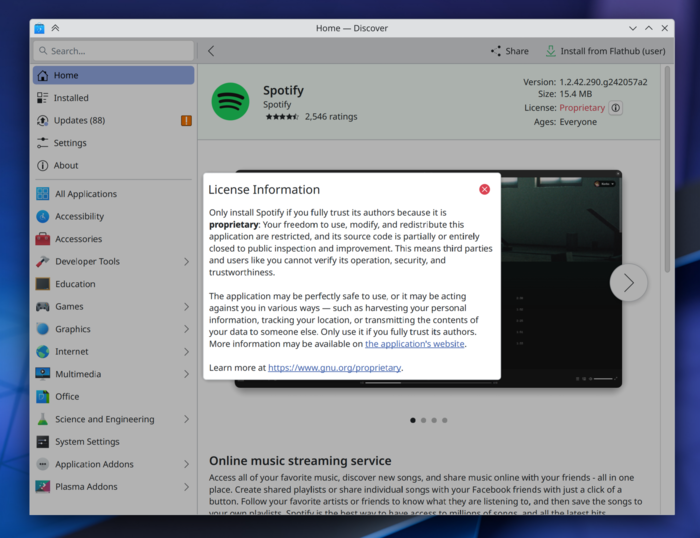The width and height of the screenshot is (700, 538).
Task: Click the red Proprietary license link
Action: pos(582,108)
